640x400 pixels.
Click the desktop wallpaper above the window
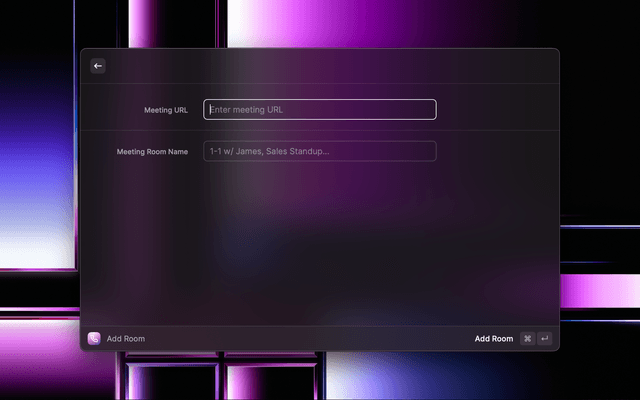point(320,22)
